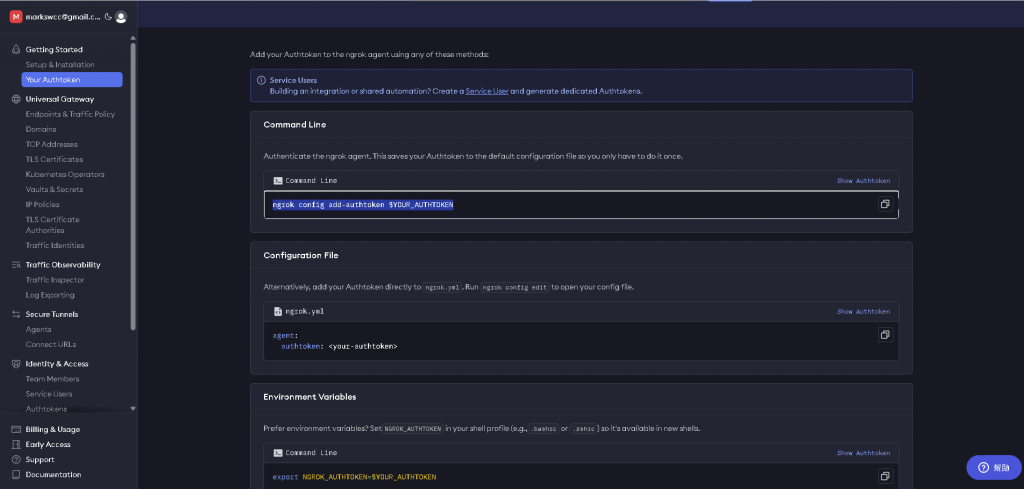Click the Documentation book icon

tap(16, 474)
